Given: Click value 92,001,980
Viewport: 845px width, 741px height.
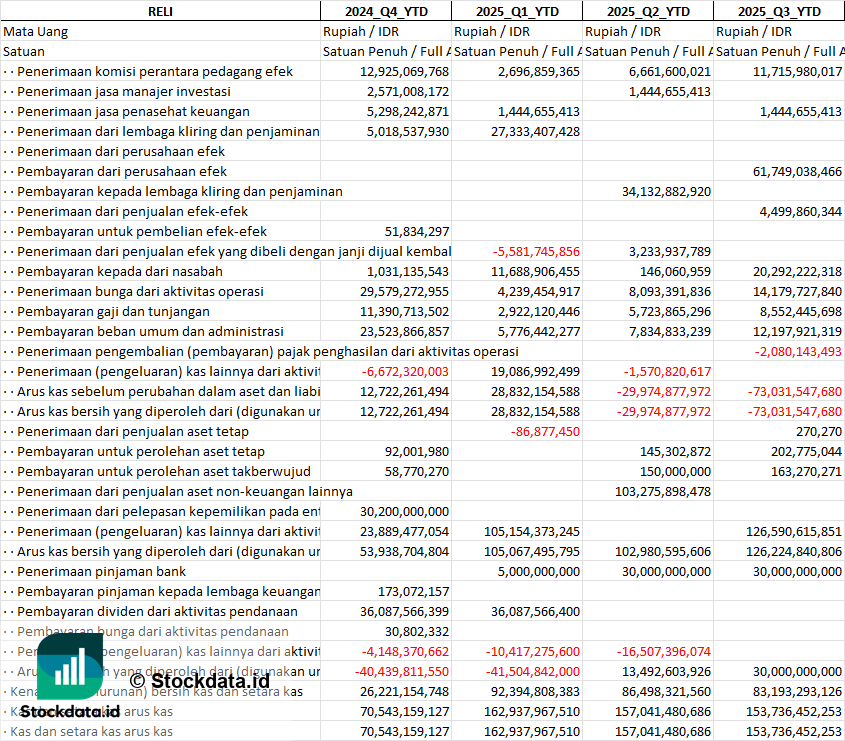Looking at the screenshot, I should click(x=417, y=451).
